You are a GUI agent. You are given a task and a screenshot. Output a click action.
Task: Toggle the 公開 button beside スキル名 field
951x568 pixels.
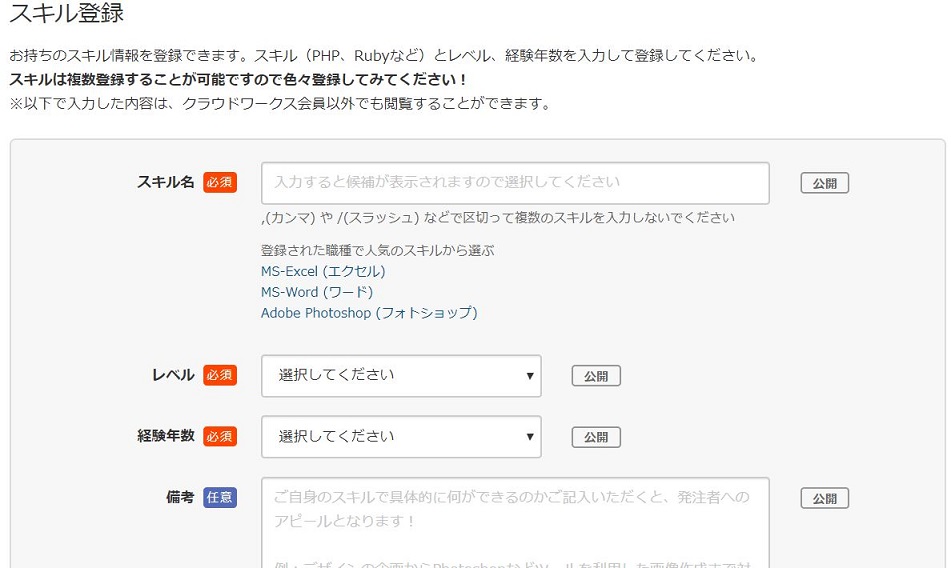824,183
